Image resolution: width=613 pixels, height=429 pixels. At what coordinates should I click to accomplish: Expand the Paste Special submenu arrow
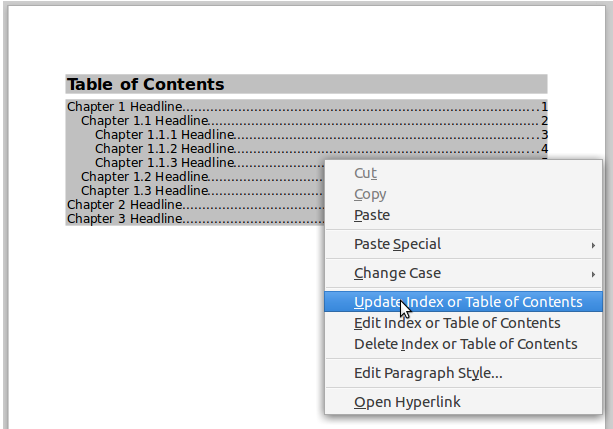pos(593,245)
